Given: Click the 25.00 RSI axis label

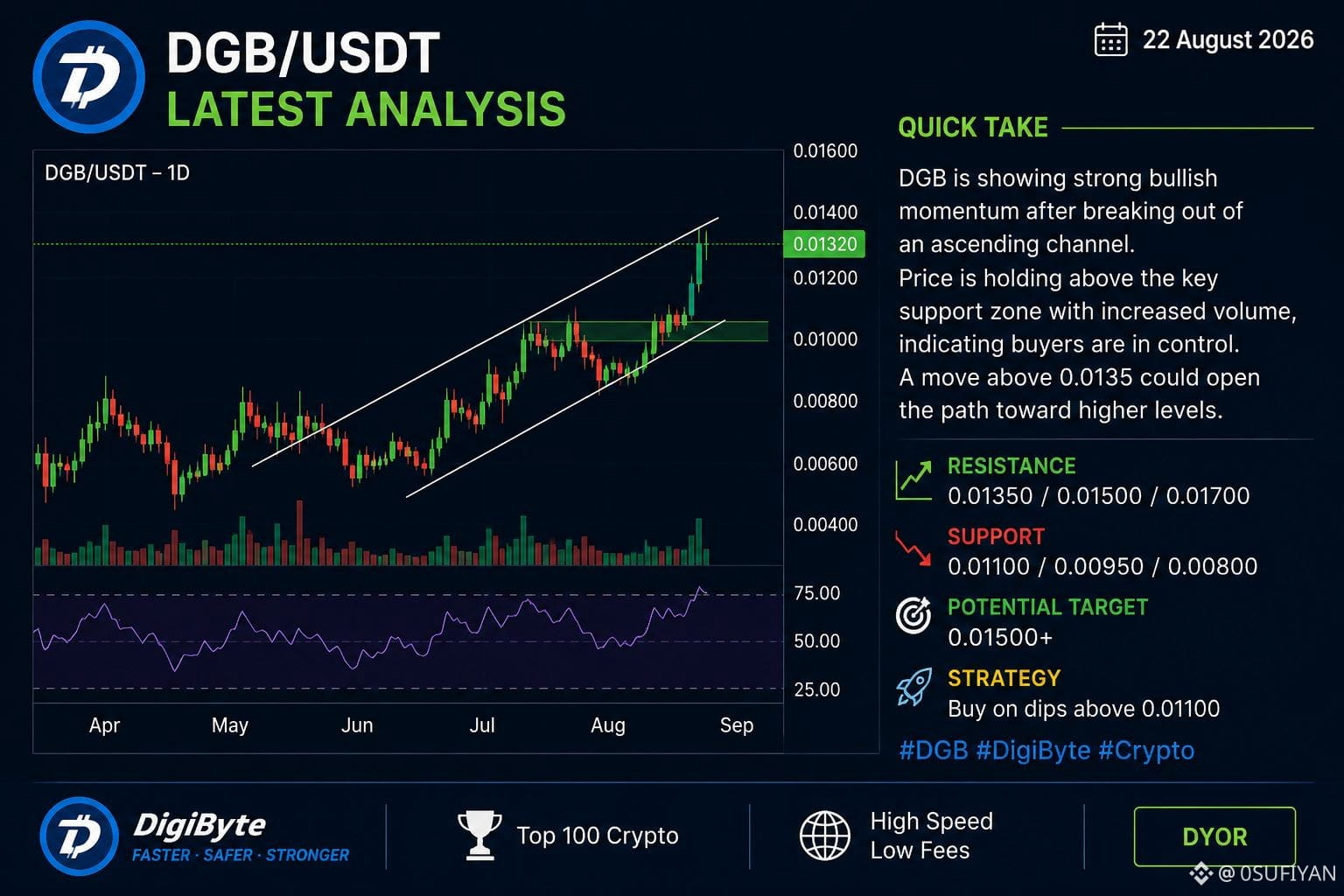Looking at the screenshot, I should pos(816,689).
